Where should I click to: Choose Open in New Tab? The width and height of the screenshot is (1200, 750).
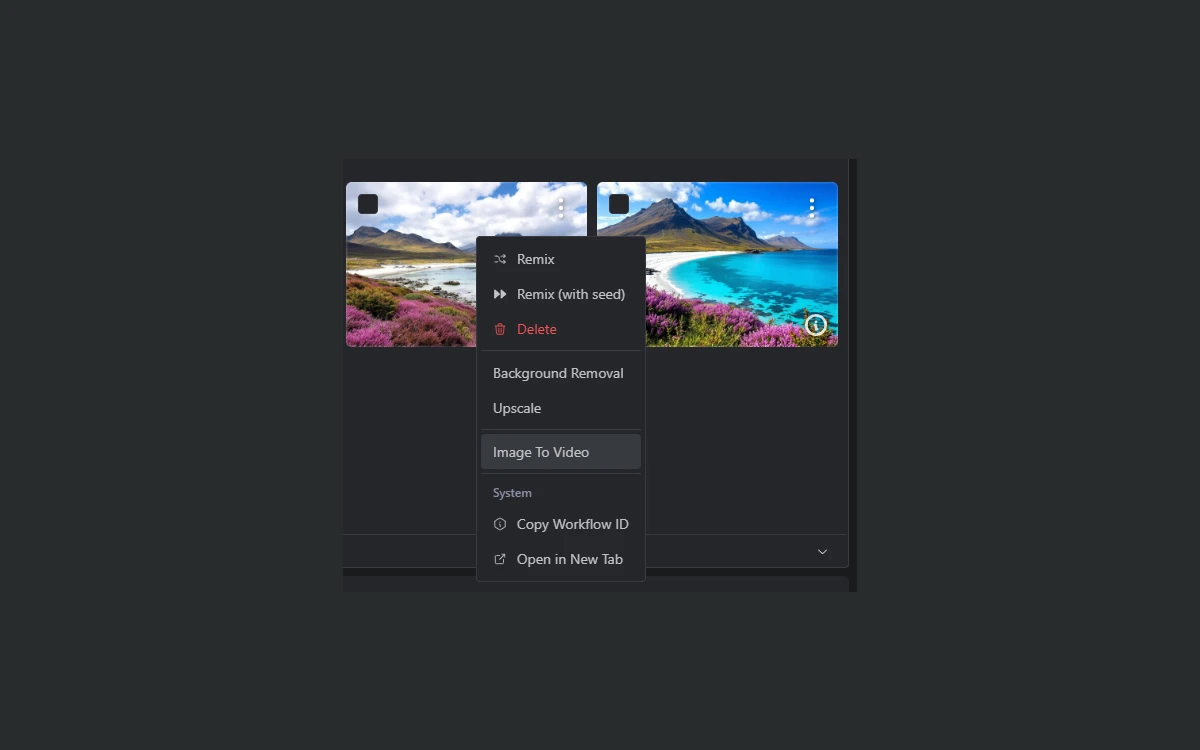tap(561, 559)
